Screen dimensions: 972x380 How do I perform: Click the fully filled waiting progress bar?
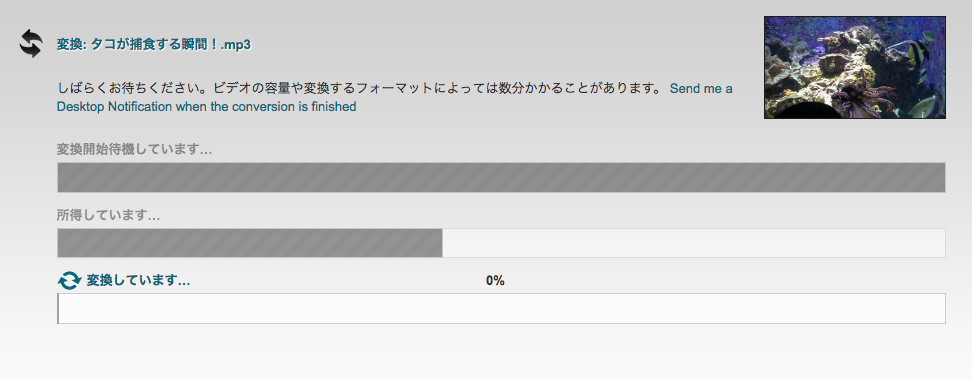coord(501,177)
